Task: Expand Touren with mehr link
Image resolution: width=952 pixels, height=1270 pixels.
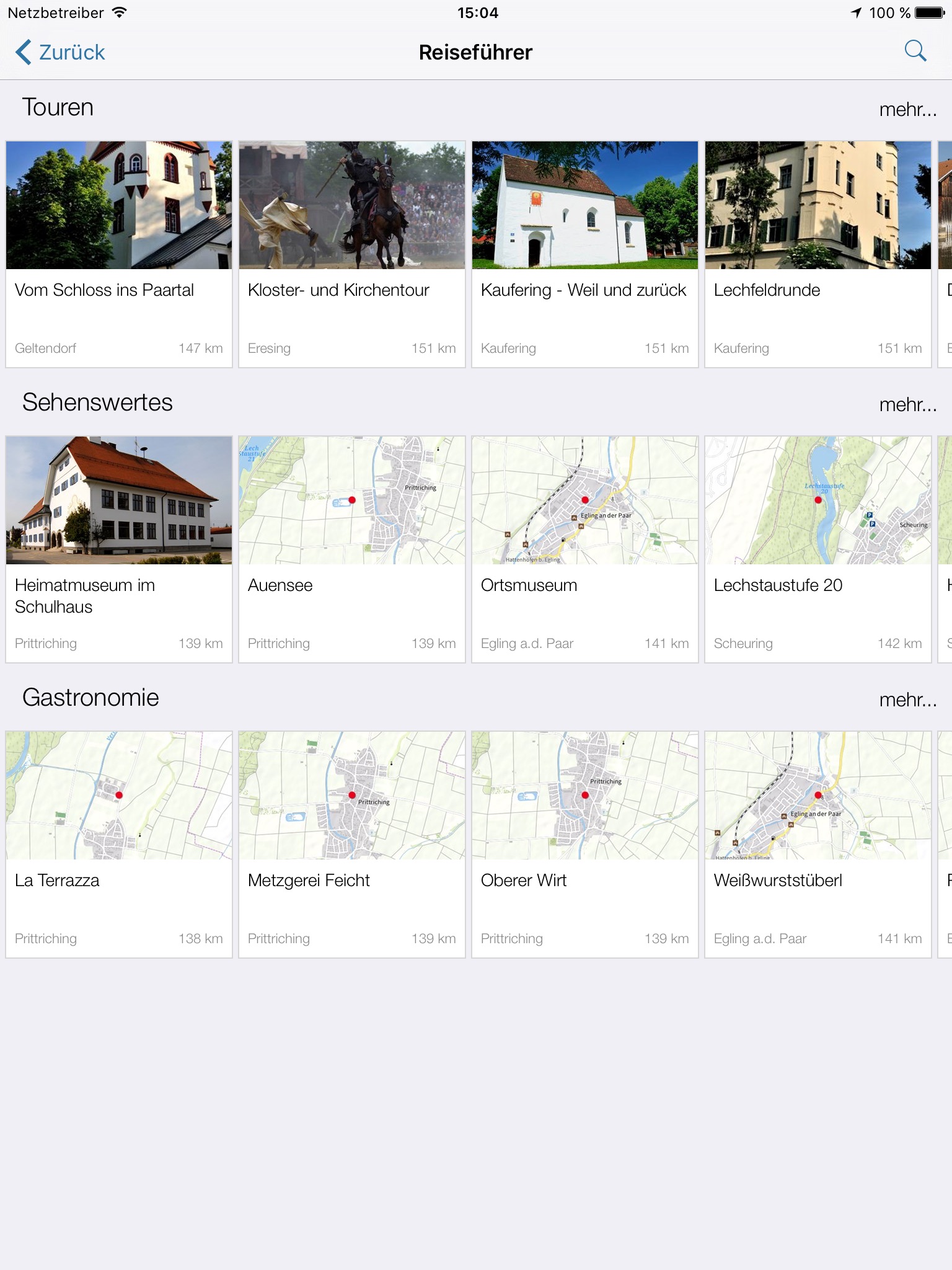Action: 907,110
